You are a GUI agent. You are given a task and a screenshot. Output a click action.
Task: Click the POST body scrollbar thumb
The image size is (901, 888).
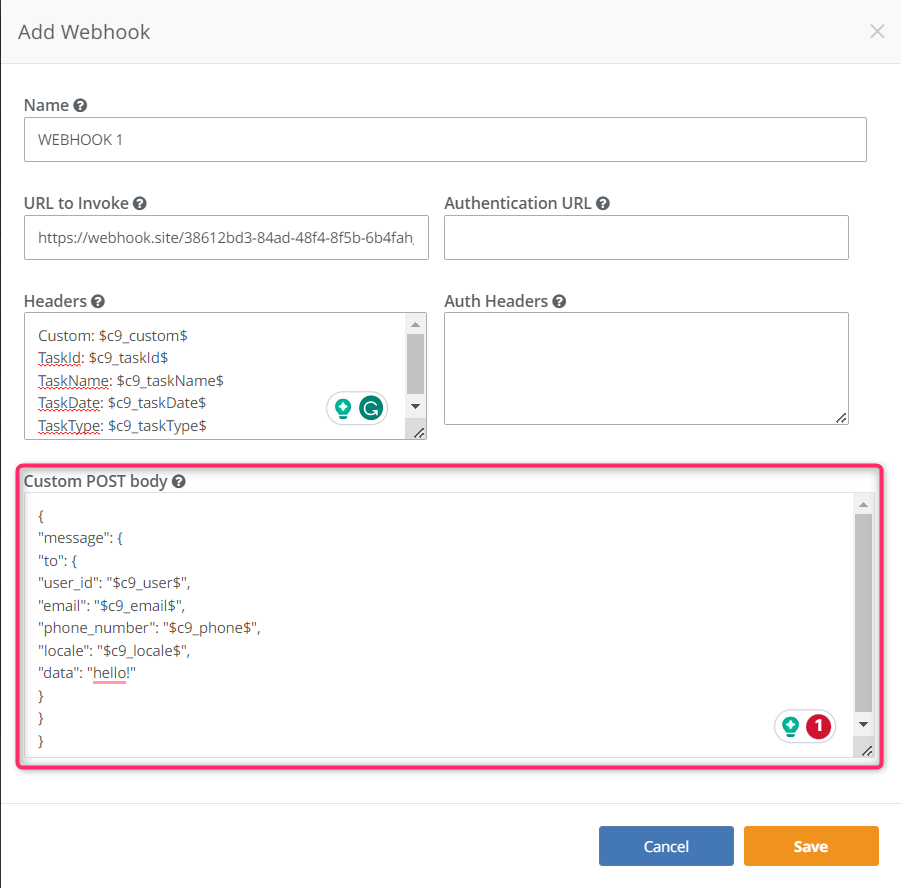click(863, 613)
